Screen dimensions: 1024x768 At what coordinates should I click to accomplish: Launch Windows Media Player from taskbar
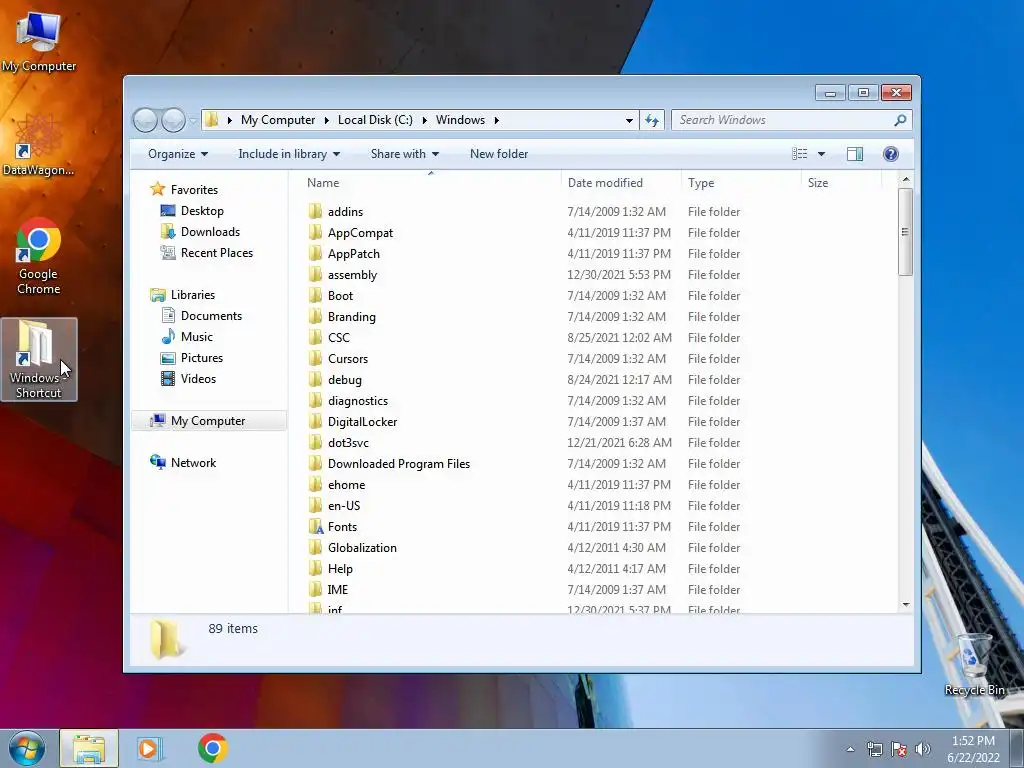149,748
